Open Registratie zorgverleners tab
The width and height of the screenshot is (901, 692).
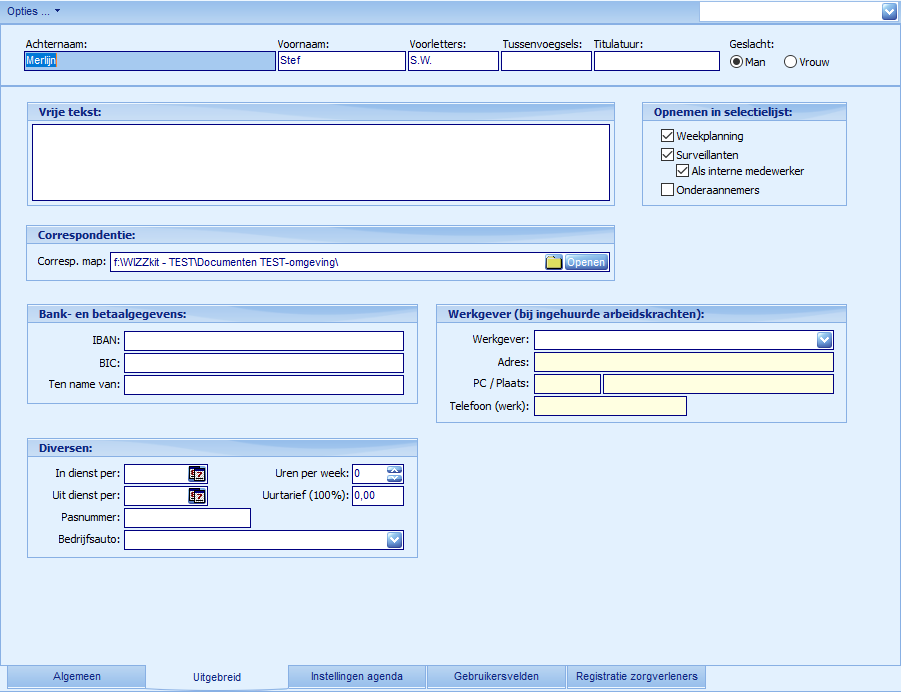pyautogui.click(x=637, y=676)
